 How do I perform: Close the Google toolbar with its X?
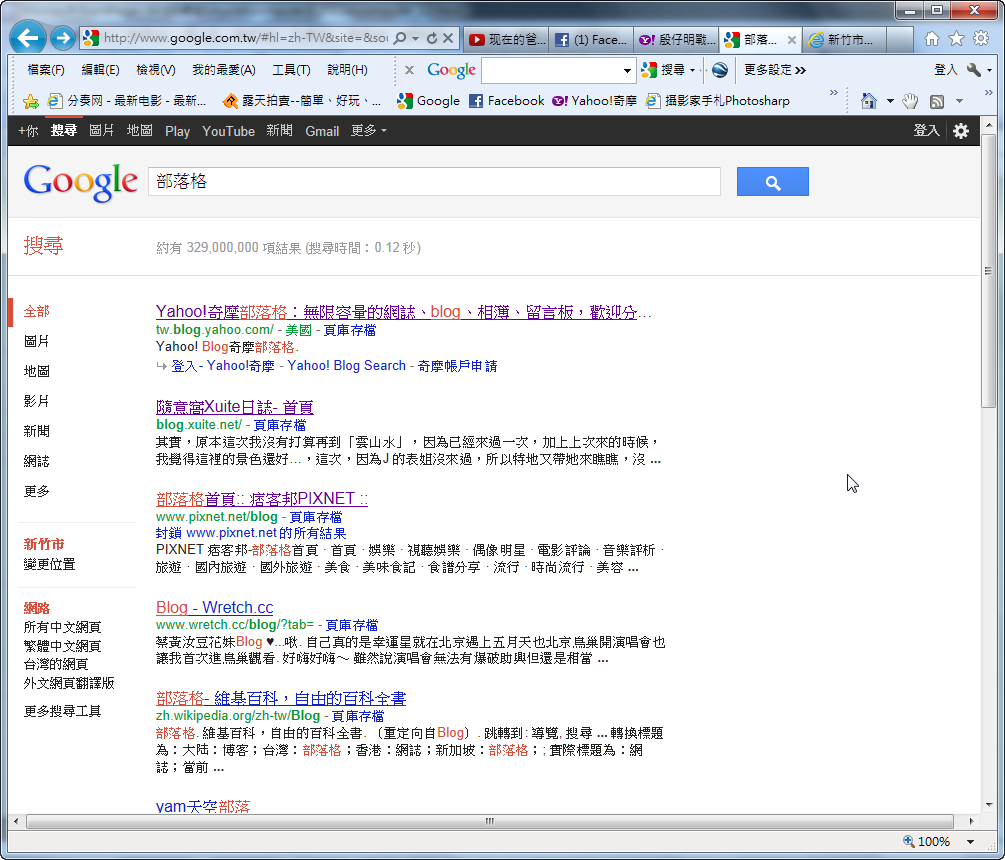pyautogui.click(x=409, y=70)
